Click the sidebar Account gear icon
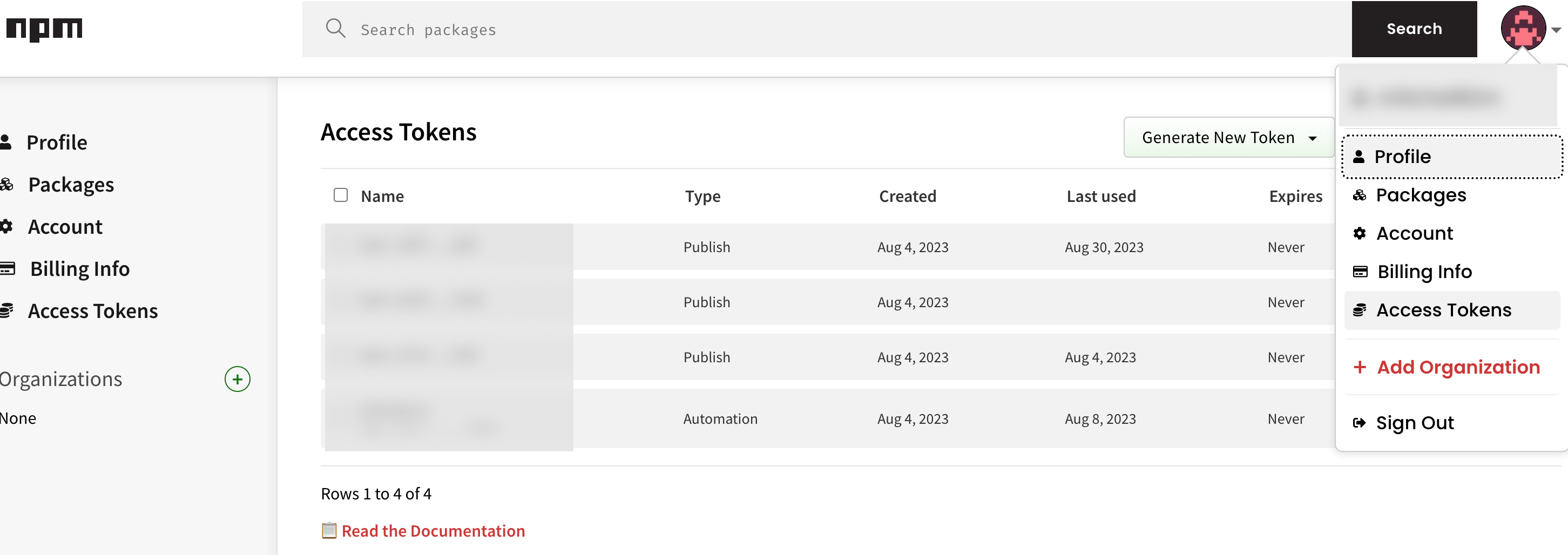The image size is (1568, 555). pyautogui.click(x=6, y=226)
